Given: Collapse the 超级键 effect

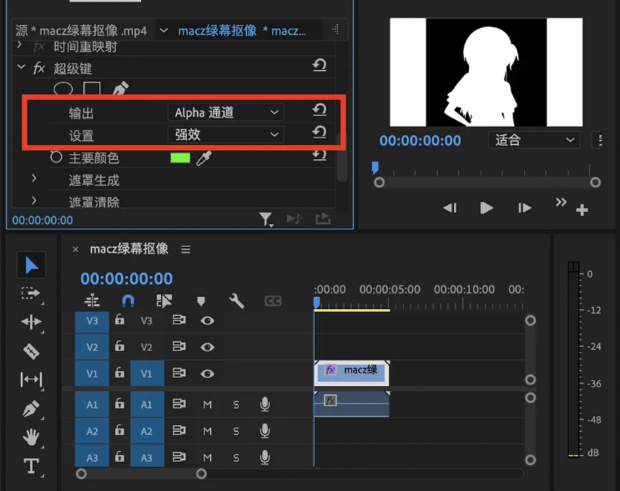Looking at the screenshot, I should point(21,67).
